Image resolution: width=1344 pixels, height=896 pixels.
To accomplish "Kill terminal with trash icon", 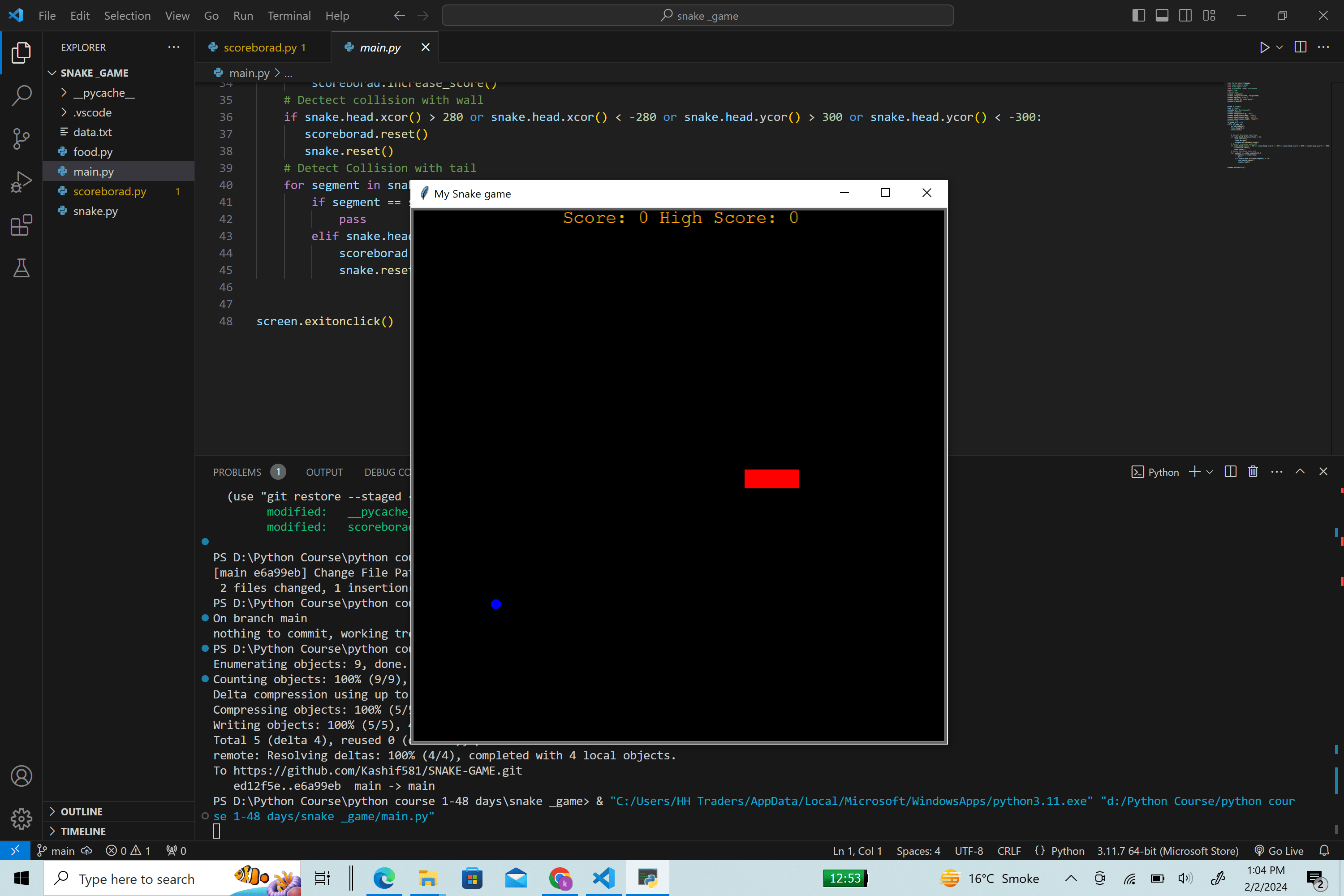I will (x=1253, y=471).
